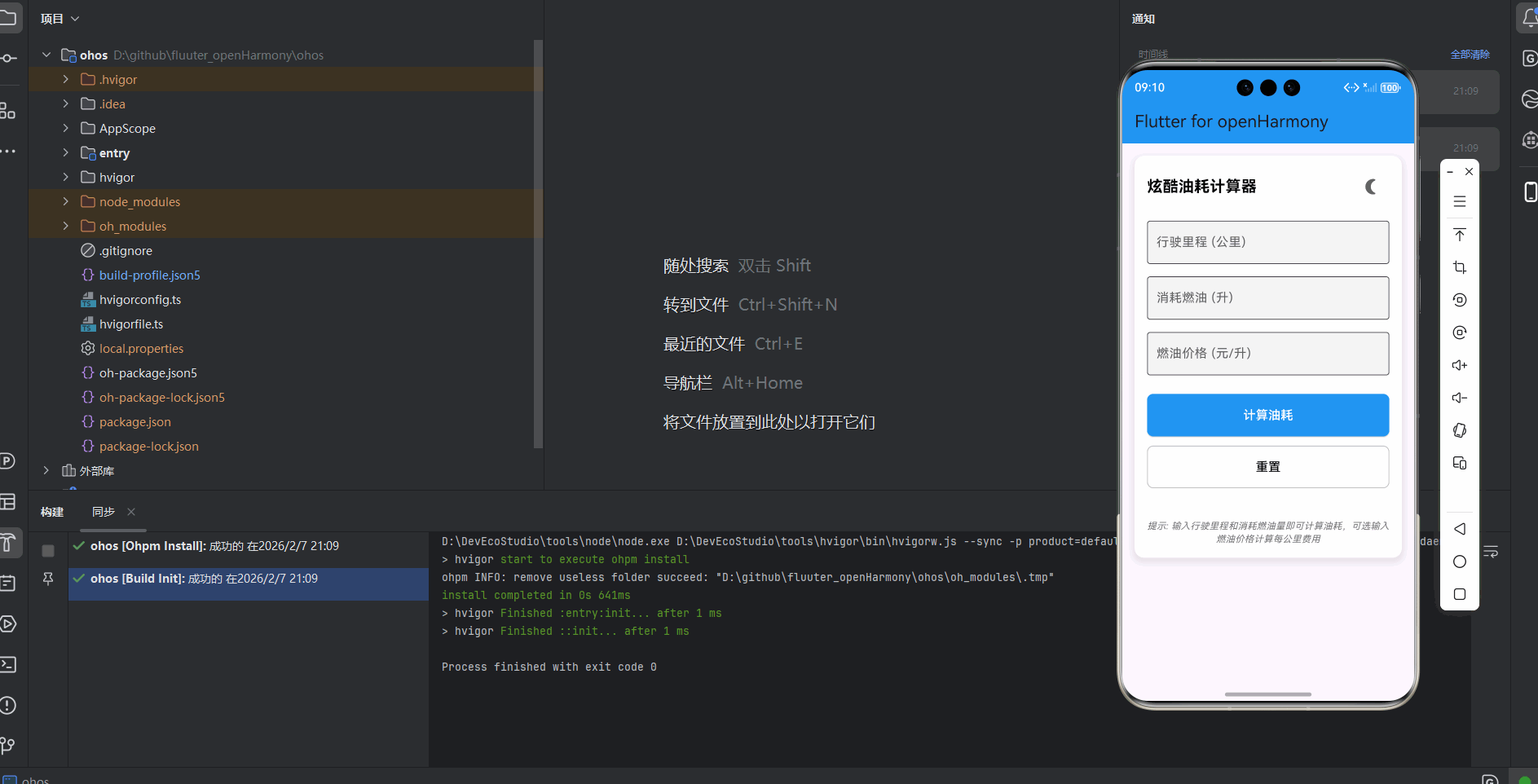The image size is (1538, 784).
Task: Click the emulator multi-device screen icon
Action: click(1460, 463)
